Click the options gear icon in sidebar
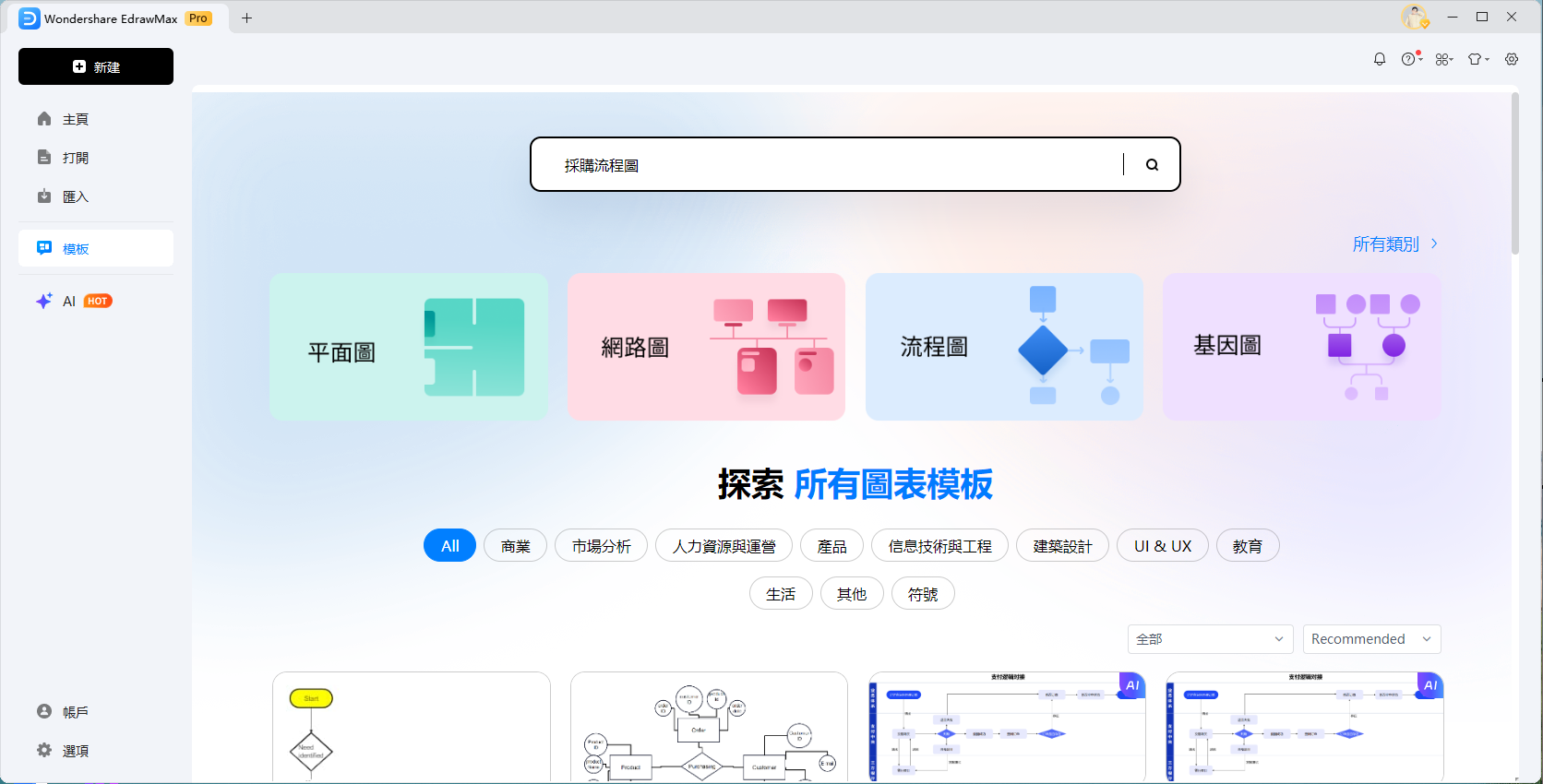1543x784 pixels. pyautogui.click(x=44, y=750)
